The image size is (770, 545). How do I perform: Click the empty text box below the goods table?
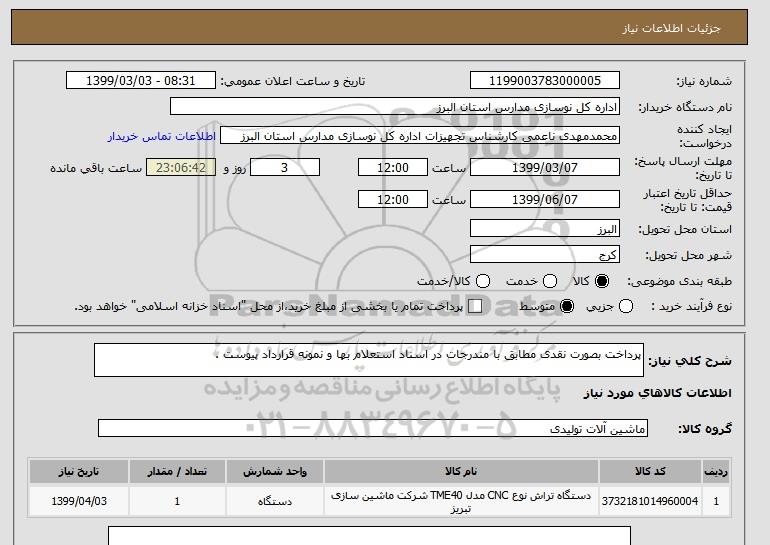369,536
